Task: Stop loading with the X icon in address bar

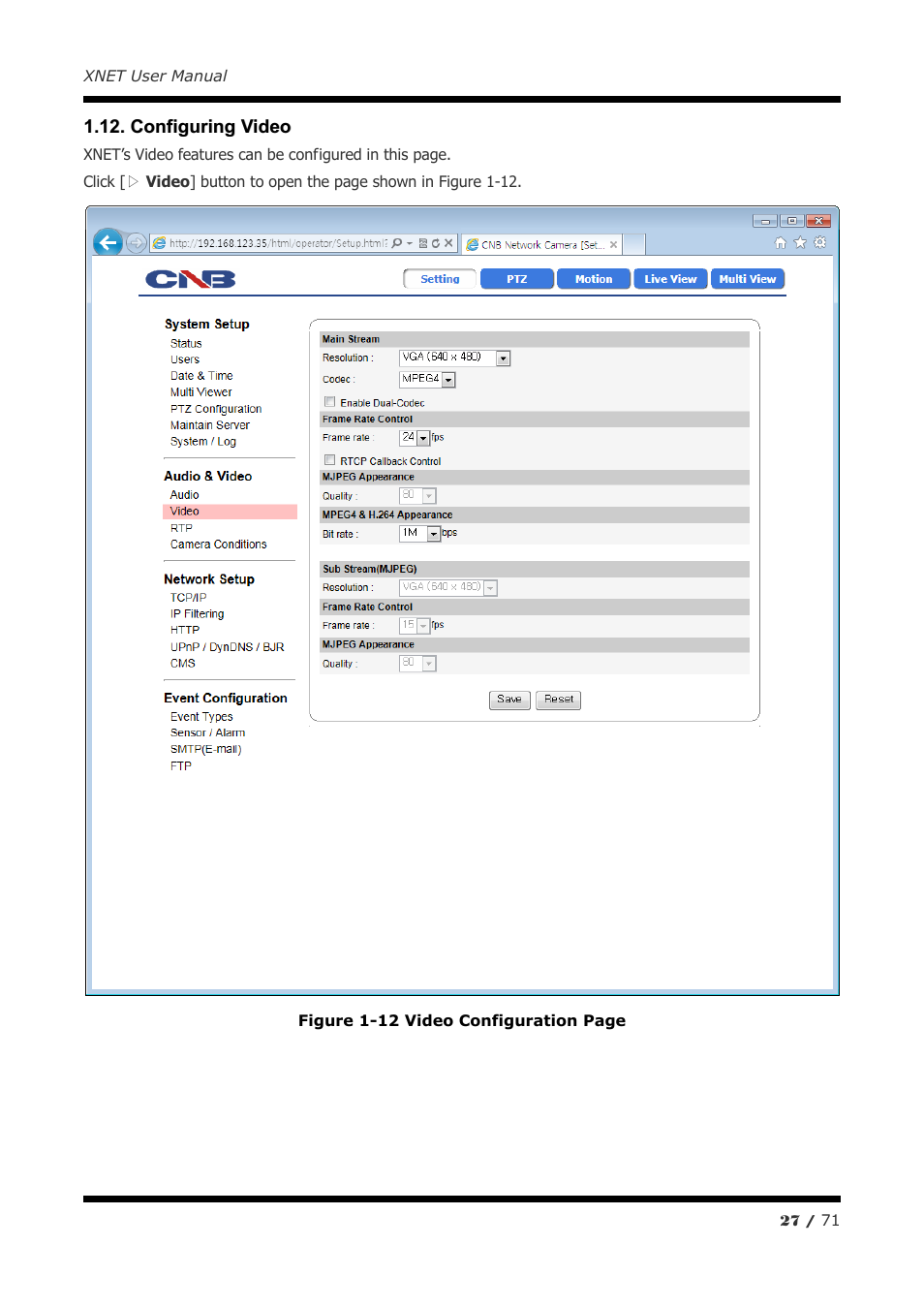Action: [x=448, y=243]
